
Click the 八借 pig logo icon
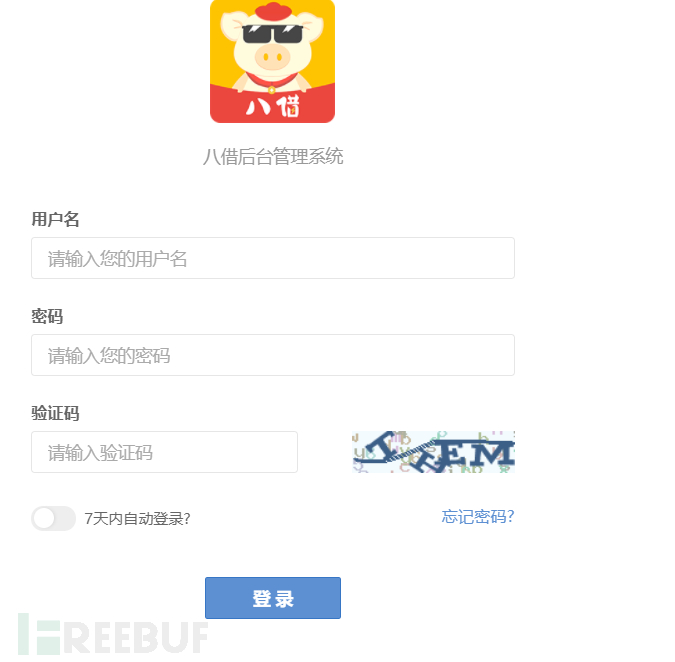272,61
